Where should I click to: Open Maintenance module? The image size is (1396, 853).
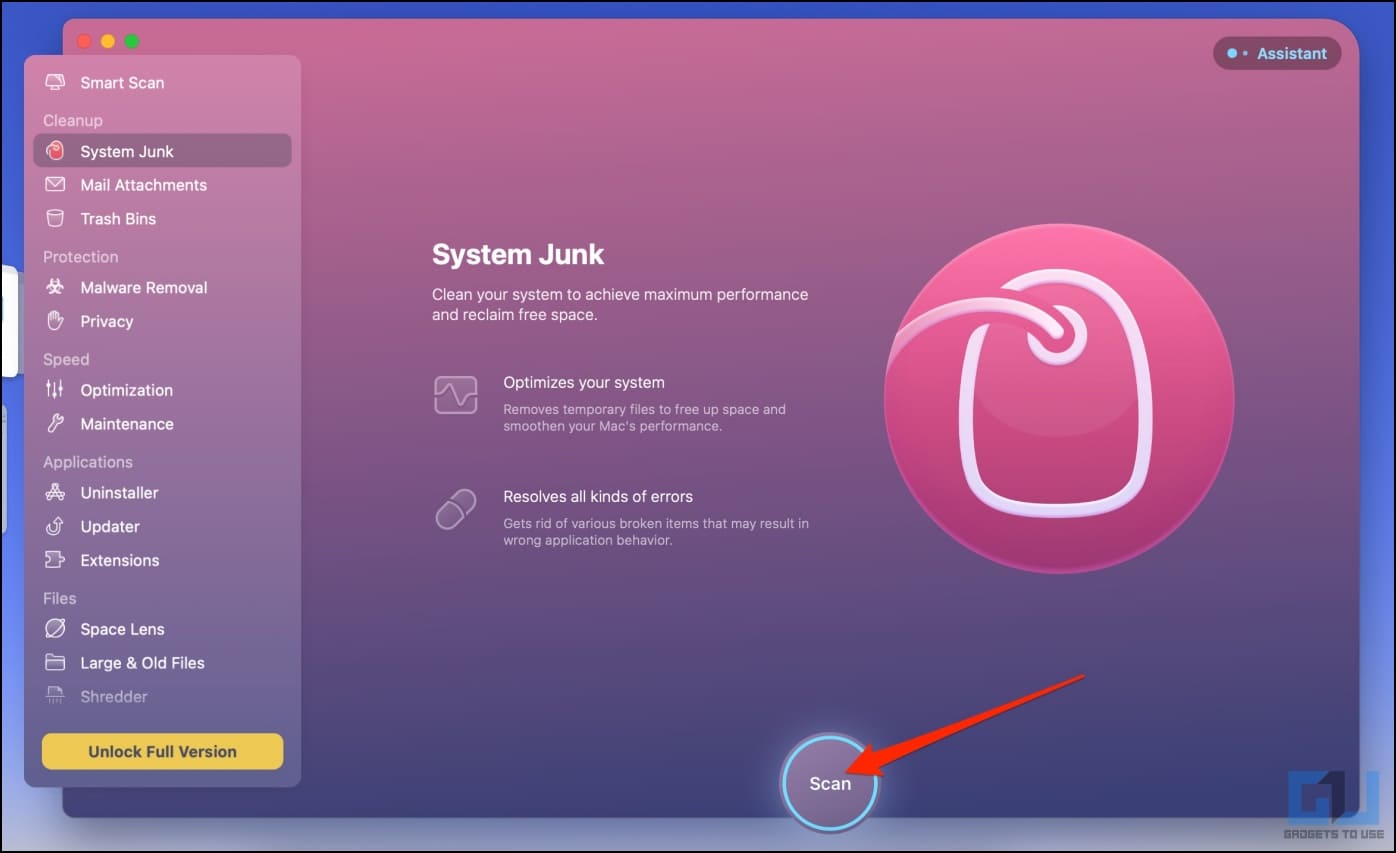[x=127, y=424]
